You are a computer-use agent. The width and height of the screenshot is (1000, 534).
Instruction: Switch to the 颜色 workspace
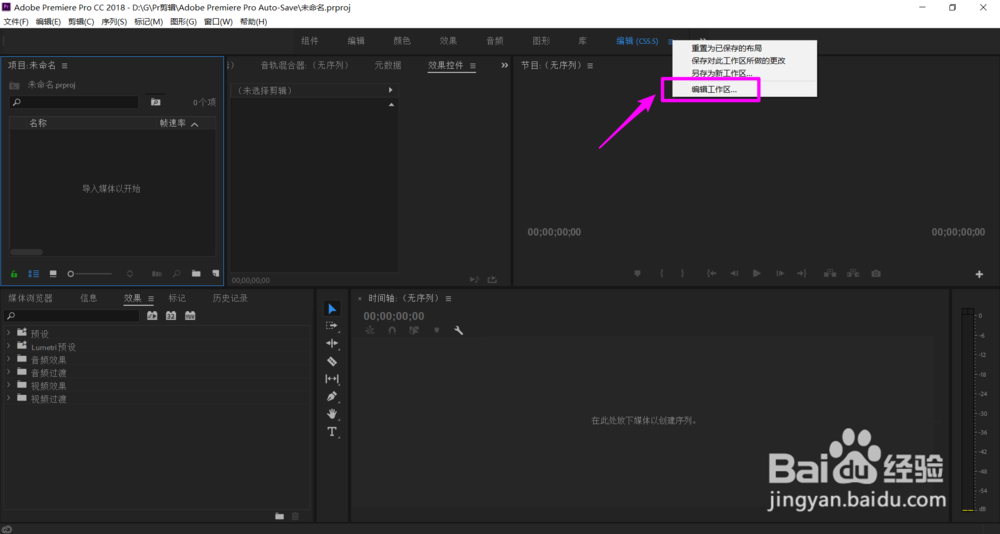click(x=402, y=41)
